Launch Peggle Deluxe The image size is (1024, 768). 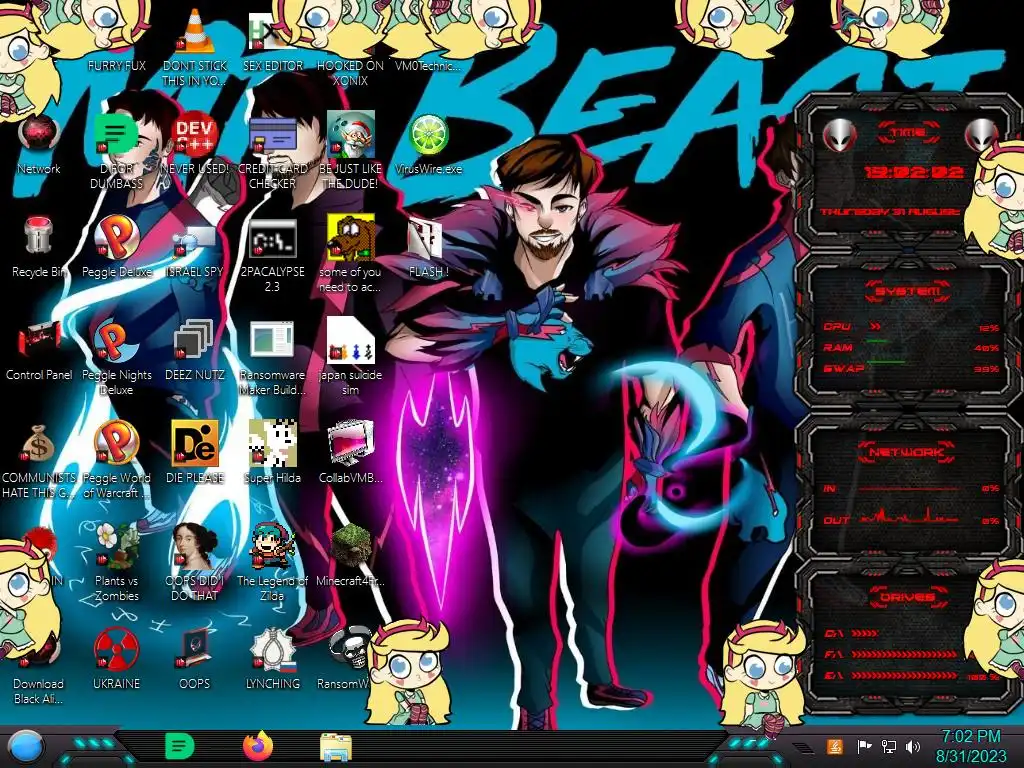[116, 247]
